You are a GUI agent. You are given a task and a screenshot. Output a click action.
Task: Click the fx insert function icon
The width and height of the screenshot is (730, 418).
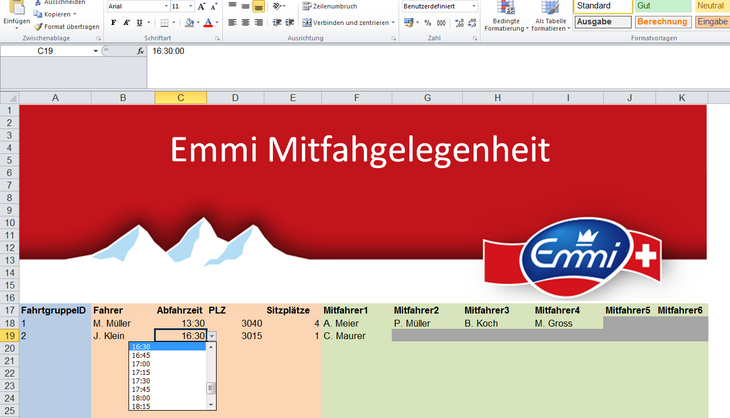pyautogui.click(x=140, y=51)
